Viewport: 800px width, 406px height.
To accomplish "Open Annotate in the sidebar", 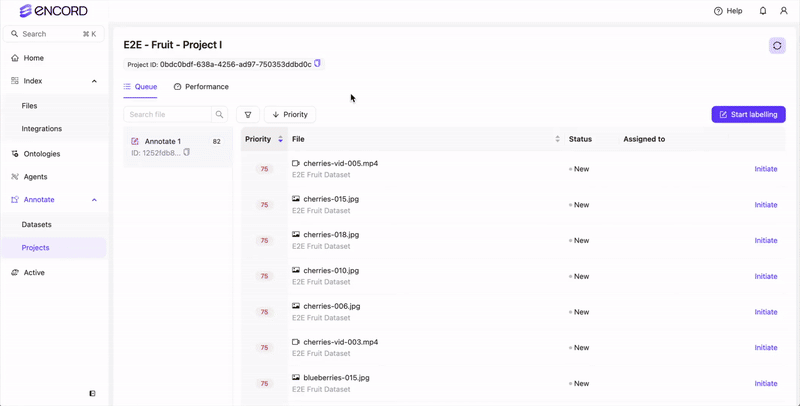I will (x=39, y=200).
